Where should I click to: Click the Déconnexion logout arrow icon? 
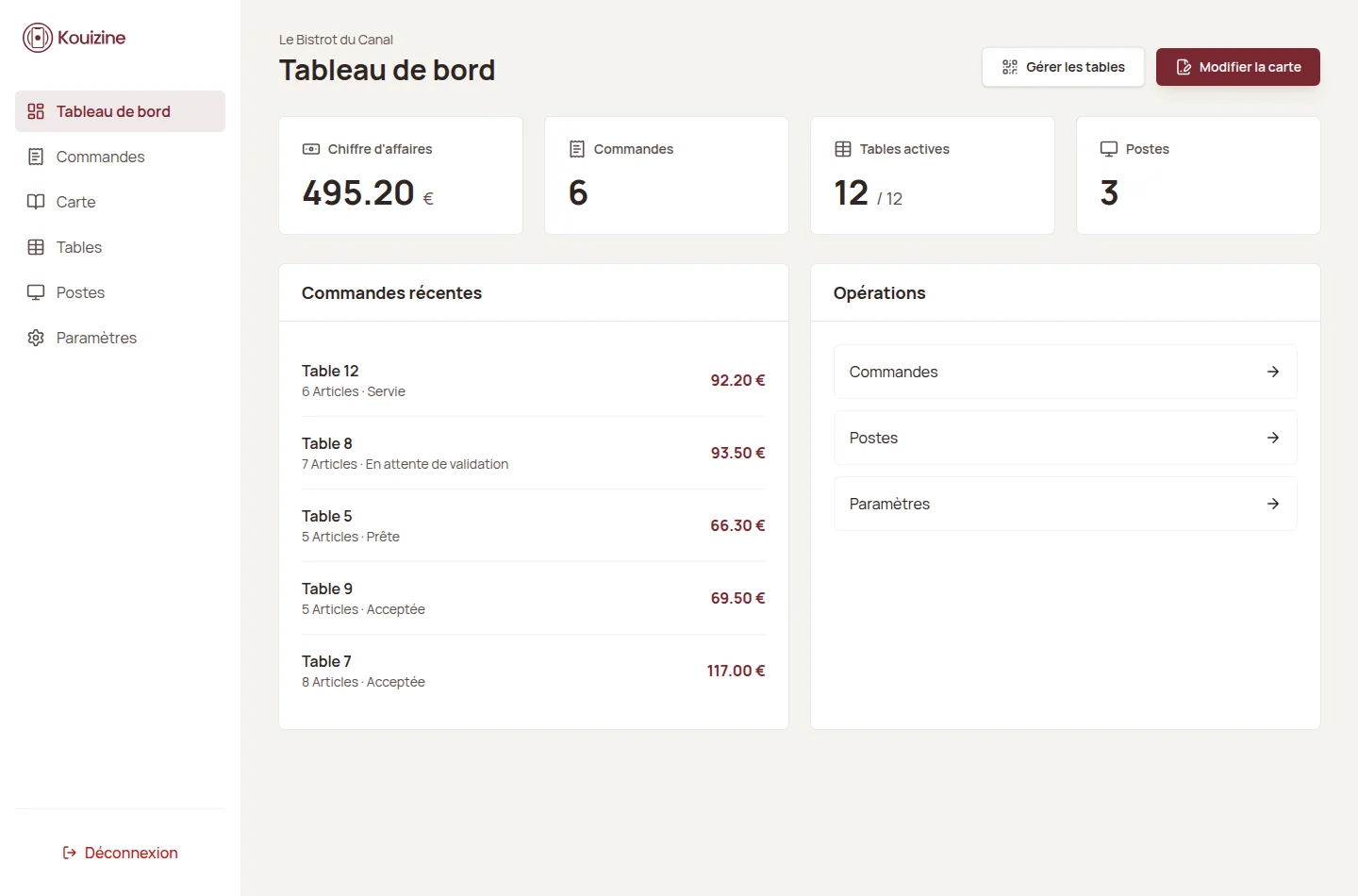[x=70, y=853]
